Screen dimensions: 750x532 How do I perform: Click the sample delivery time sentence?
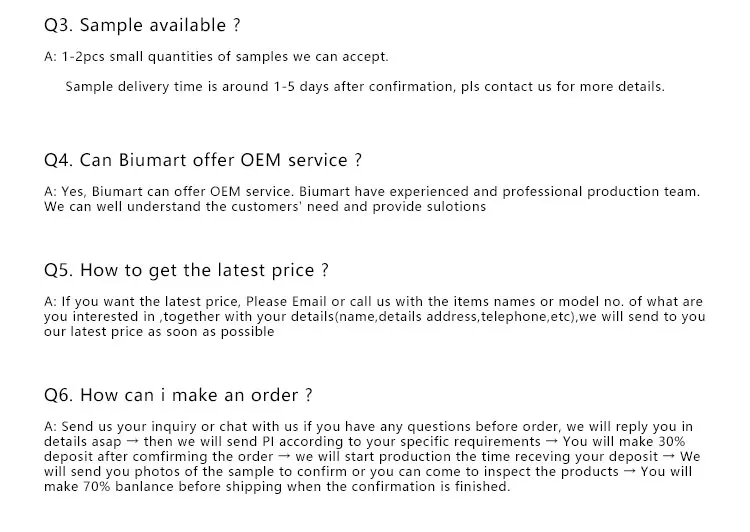[x=365, y=87]
